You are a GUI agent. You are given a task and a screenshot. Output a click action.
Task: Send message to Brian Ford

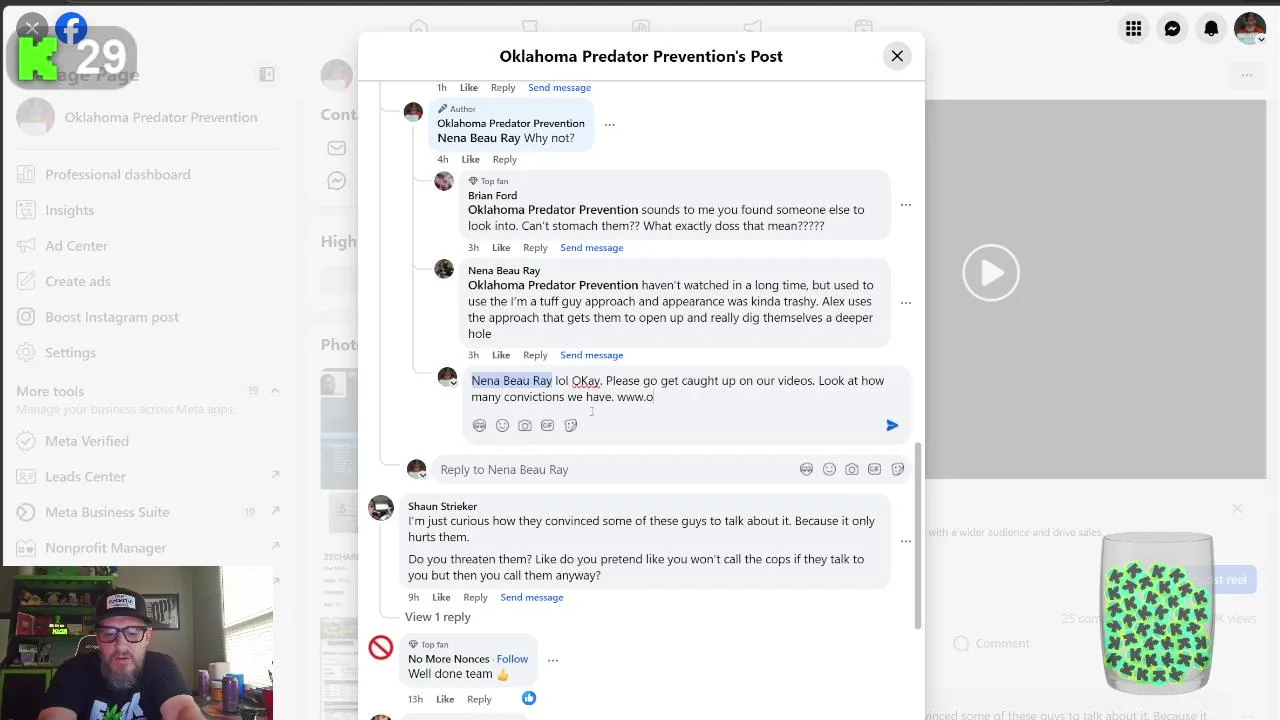tap(591, 248)
